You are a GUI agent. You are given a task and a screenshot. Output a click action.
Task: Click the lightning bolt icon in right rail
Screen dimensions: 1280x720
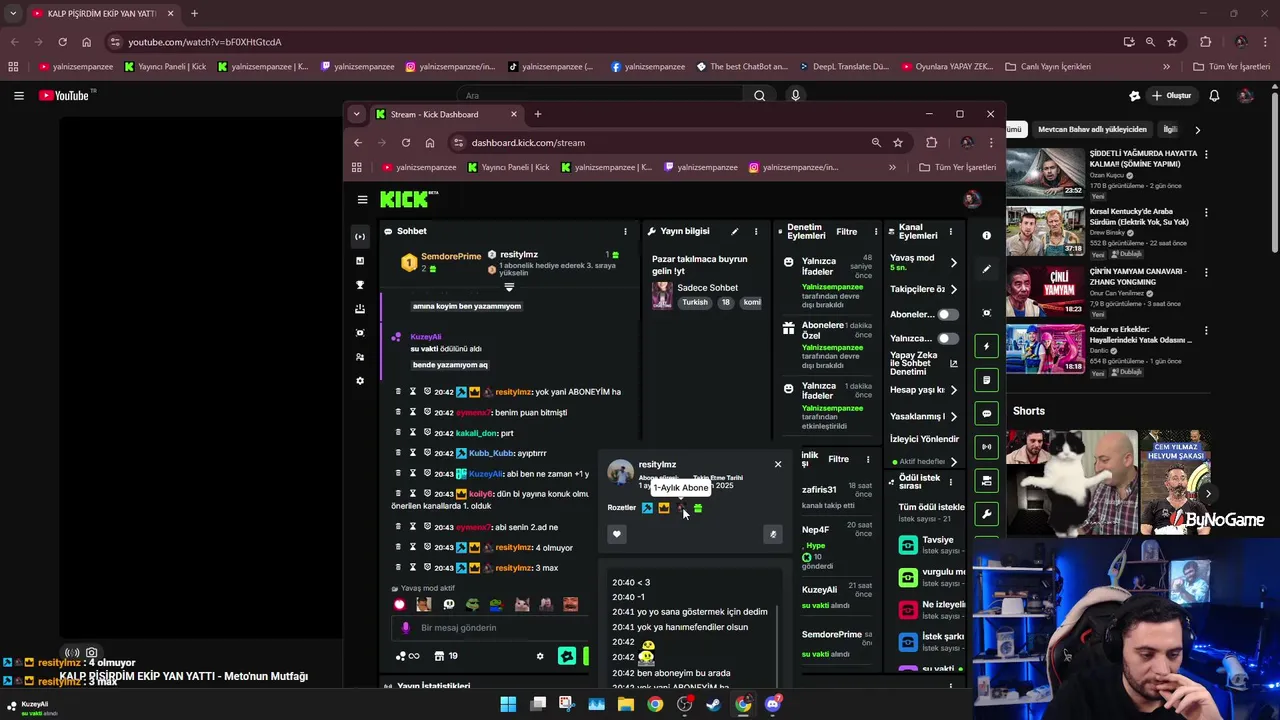[x=986, y=346]
